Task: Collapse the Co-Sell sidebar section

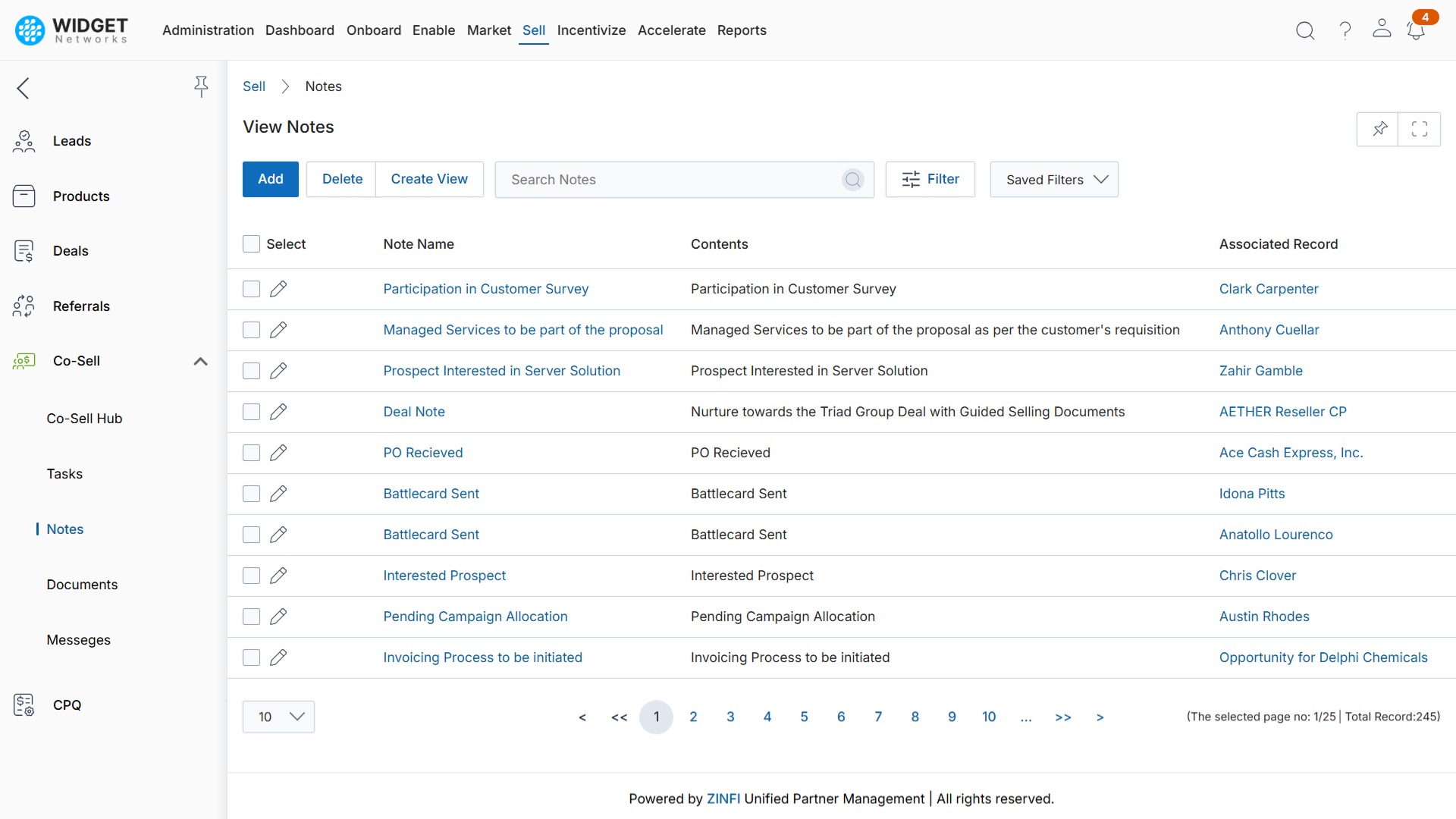Action: pos(200,361)
